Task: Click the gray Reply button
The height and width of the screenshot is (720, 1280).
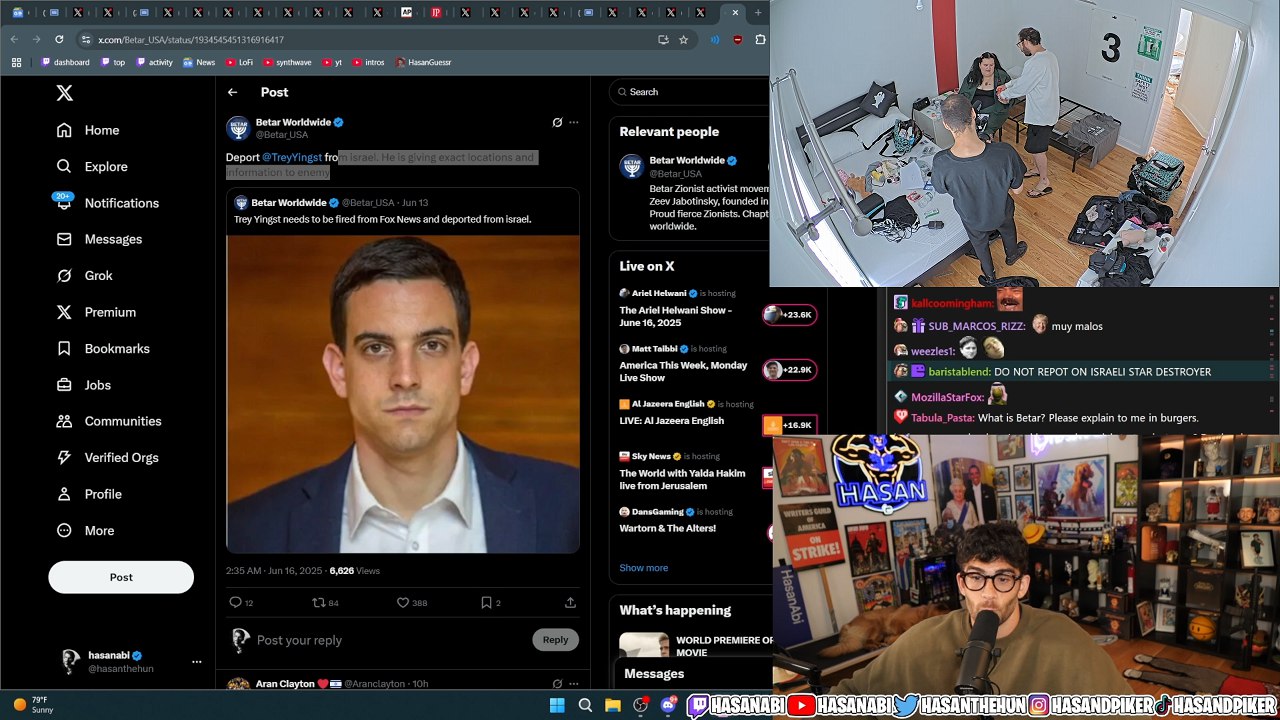Action: coord(555,640)
